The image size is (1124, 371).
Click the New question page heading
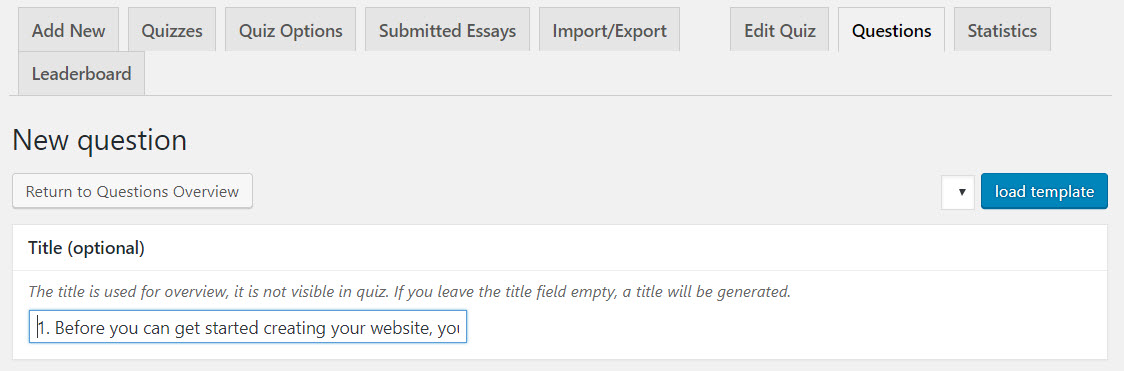pos(100,140)
